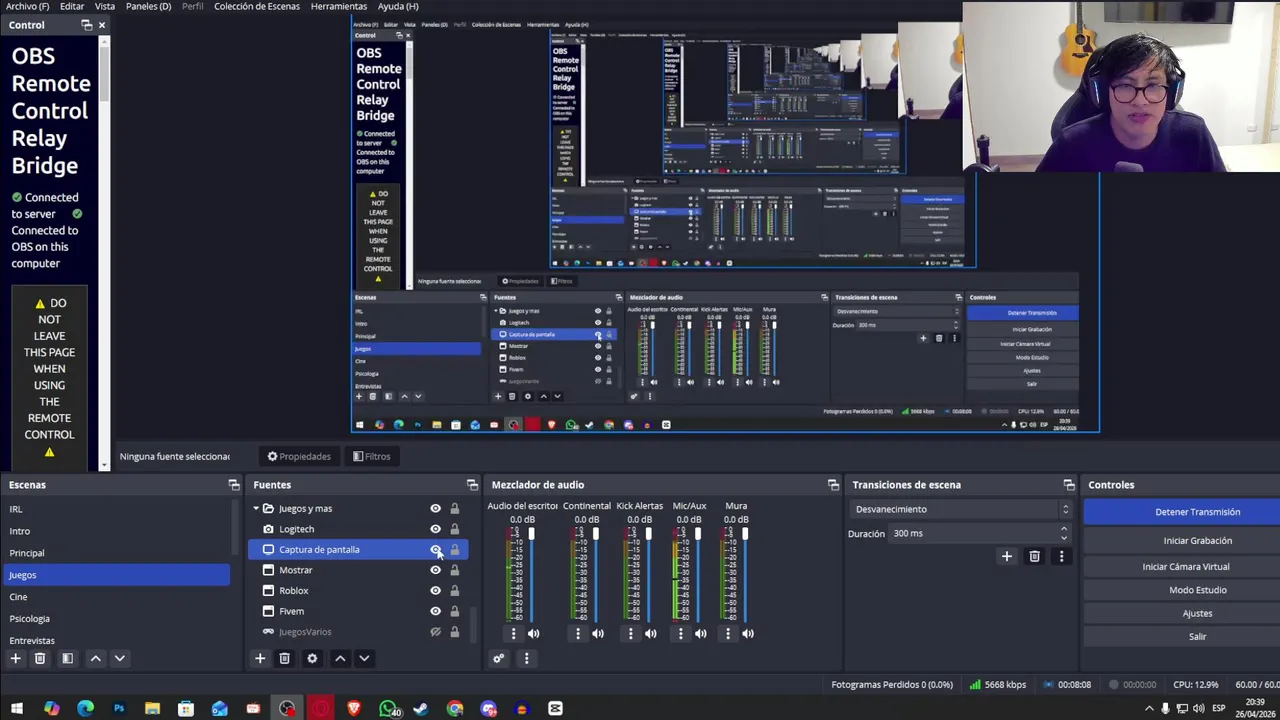Image resolution: width=1280 pixels, height=720 pixels.
Task: Delete the selected scene with trash icon
Action: click(x=40, y=658)
